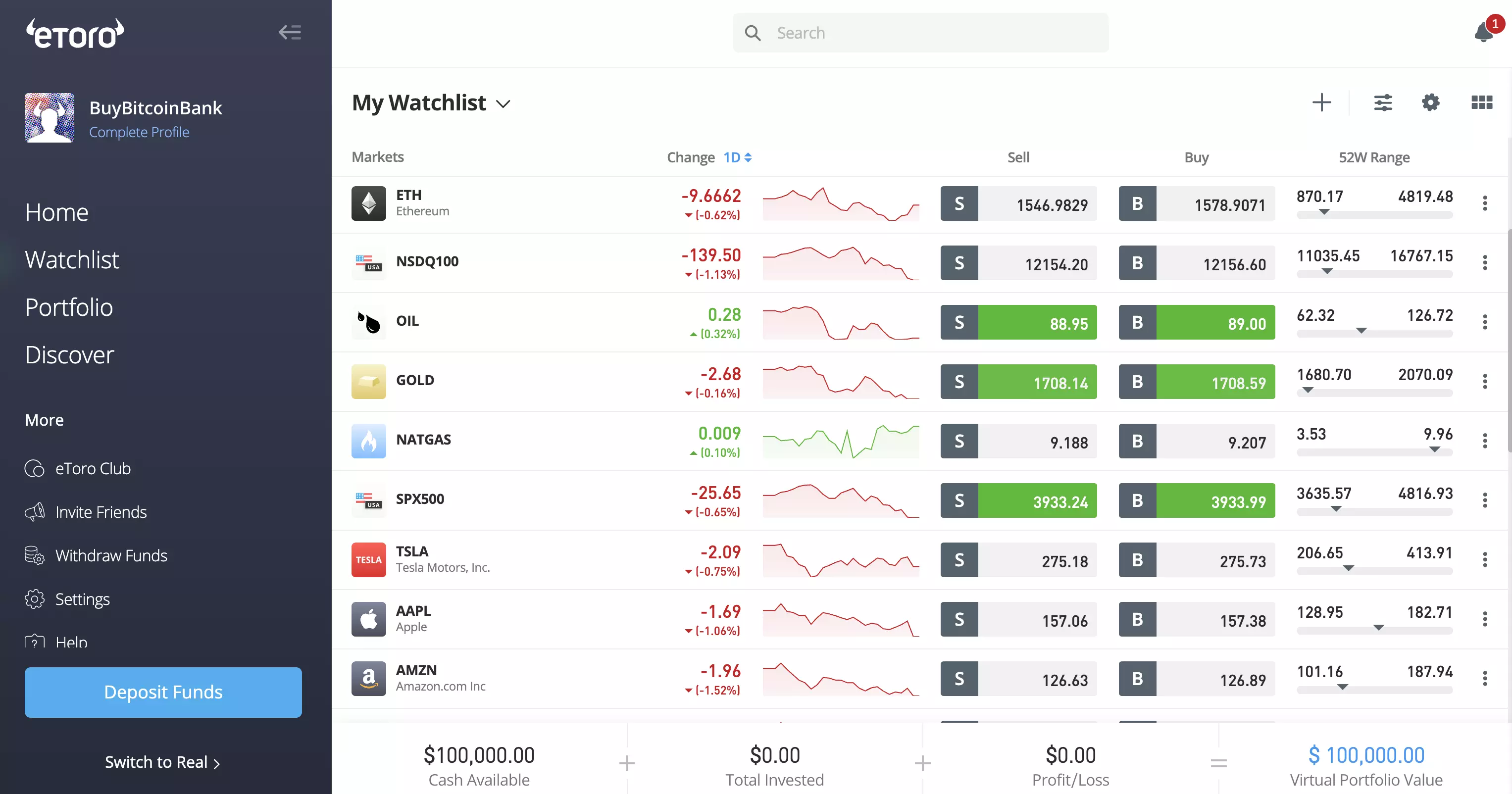Click the Amazon logo icon
The width and height of the screenshot is (1512, 794).
click(x=369, y=678)
